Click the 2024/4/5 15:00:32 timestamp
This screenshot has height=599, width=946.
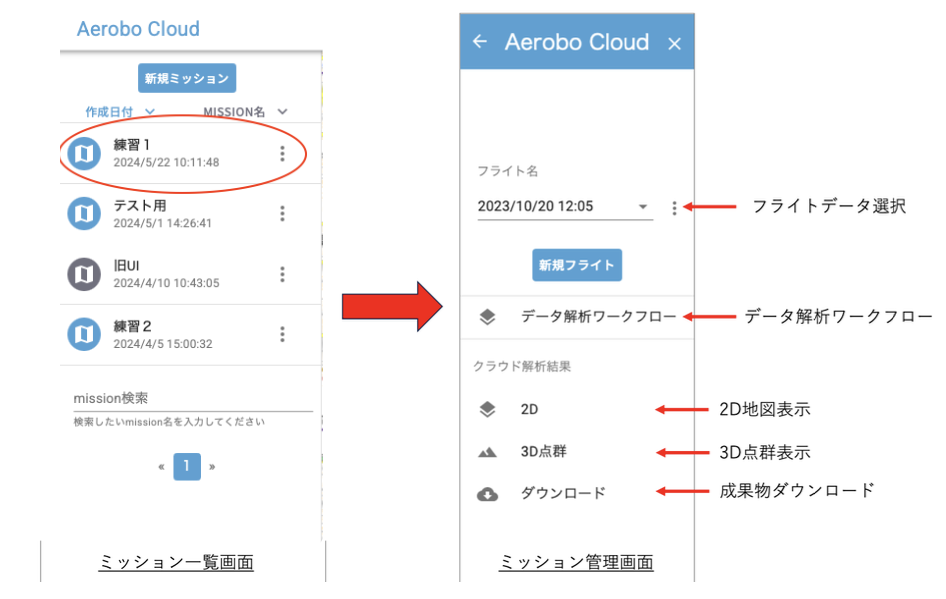coord(163,344)
